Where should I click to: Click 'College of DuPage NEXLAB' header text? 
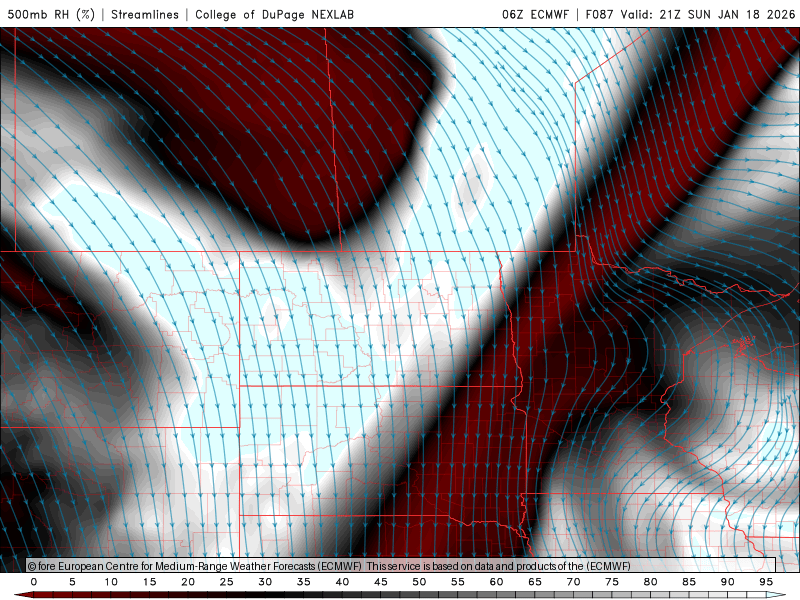274,14
